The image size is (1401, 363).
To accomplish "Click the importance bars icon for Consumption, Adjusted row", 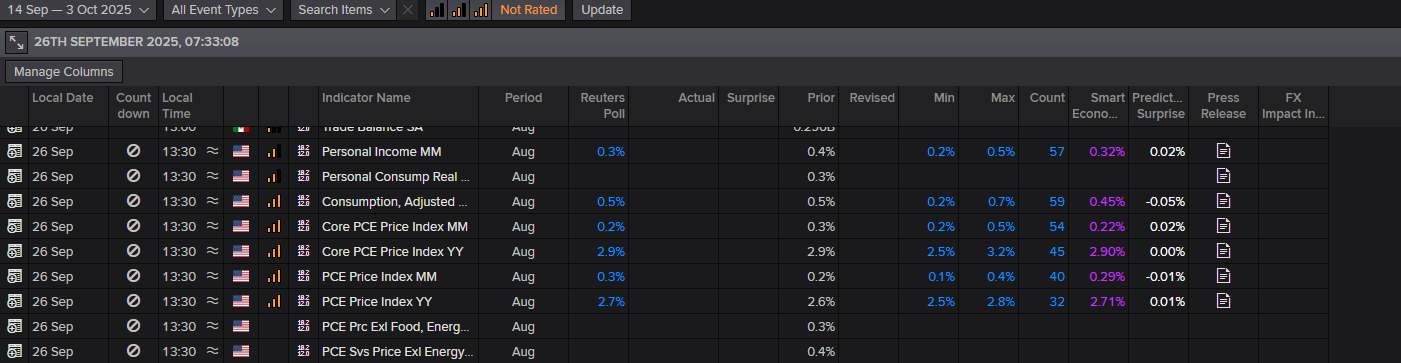I will [274, 201].
